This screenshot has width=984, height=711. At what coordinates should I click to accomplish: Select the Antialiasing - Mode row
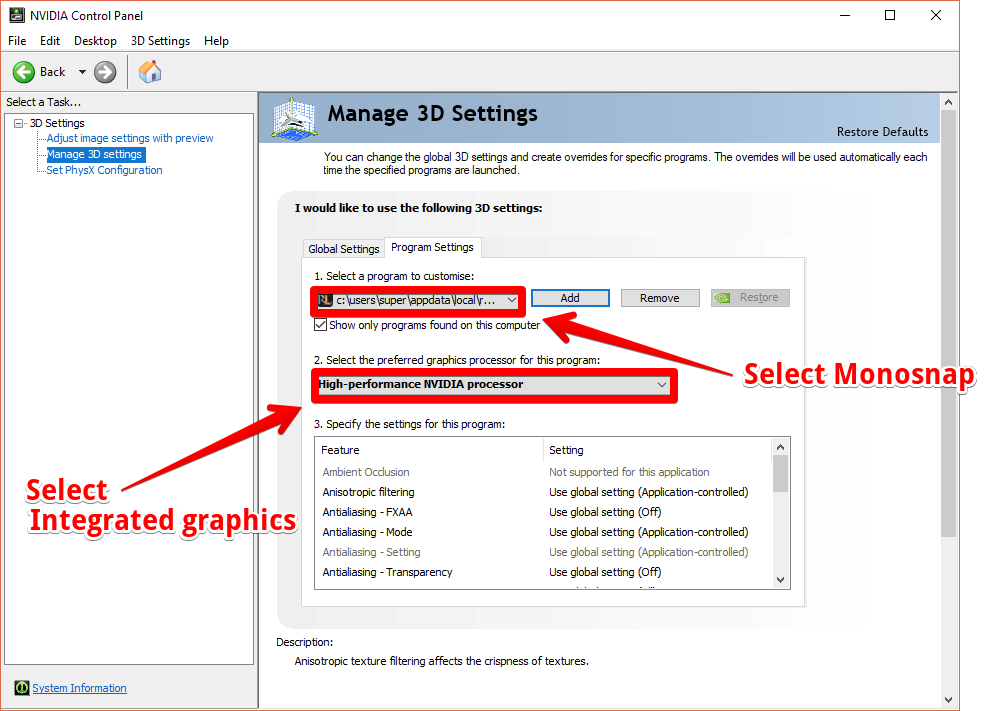[543, 532]
